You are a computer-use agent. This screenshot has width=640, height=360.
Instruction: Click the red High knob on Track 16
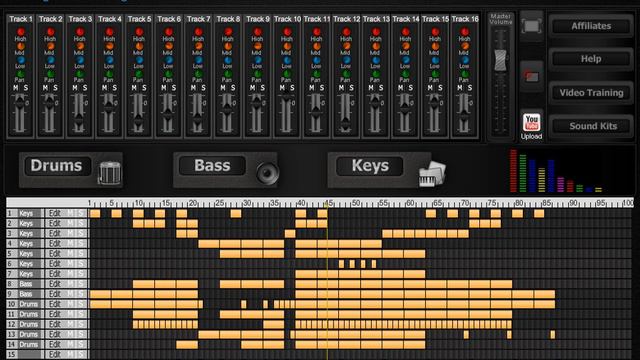click(x=464, y=31)
